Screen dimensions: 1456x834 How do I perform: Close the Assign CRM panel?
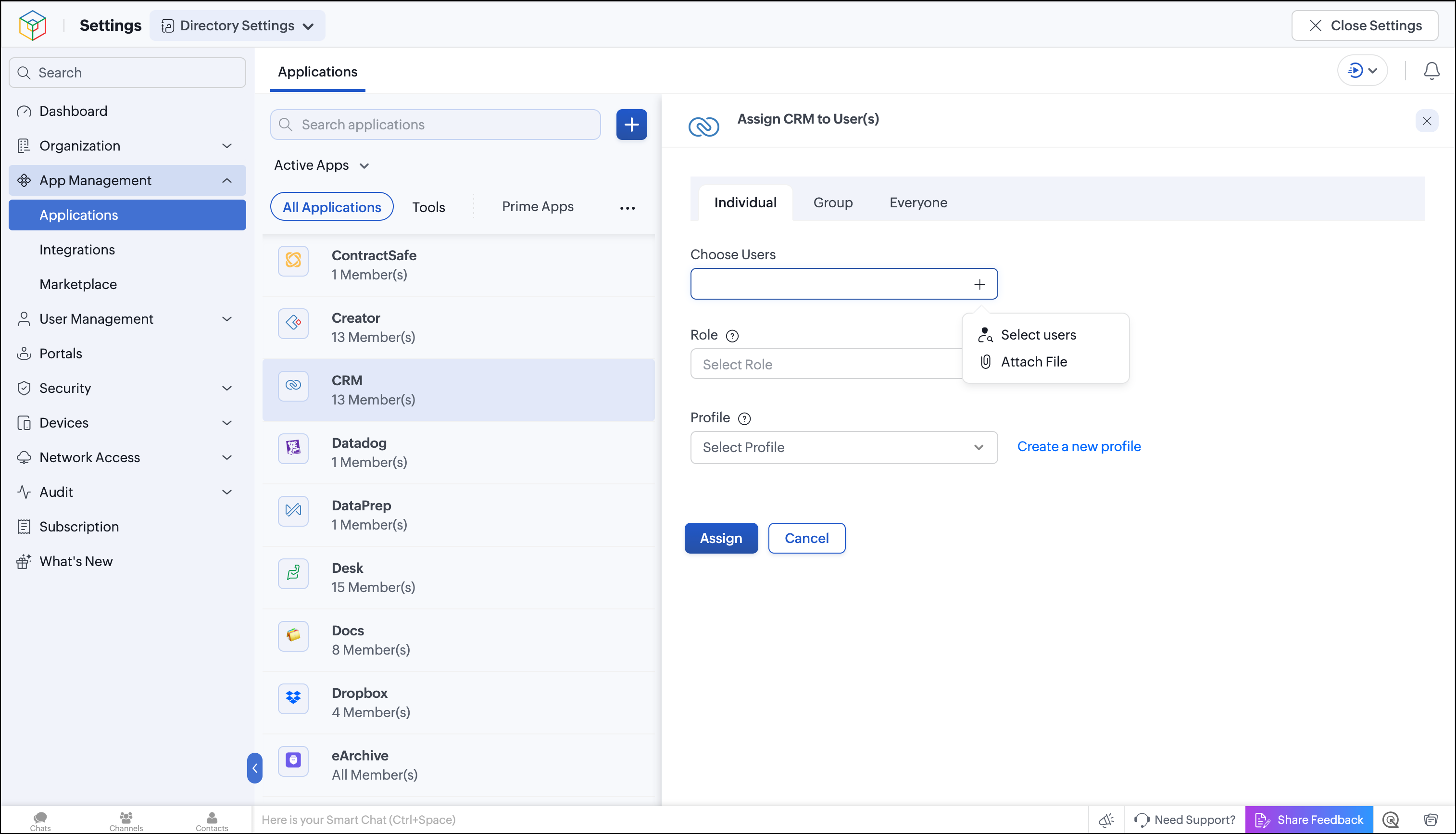tap(1426, 121)
